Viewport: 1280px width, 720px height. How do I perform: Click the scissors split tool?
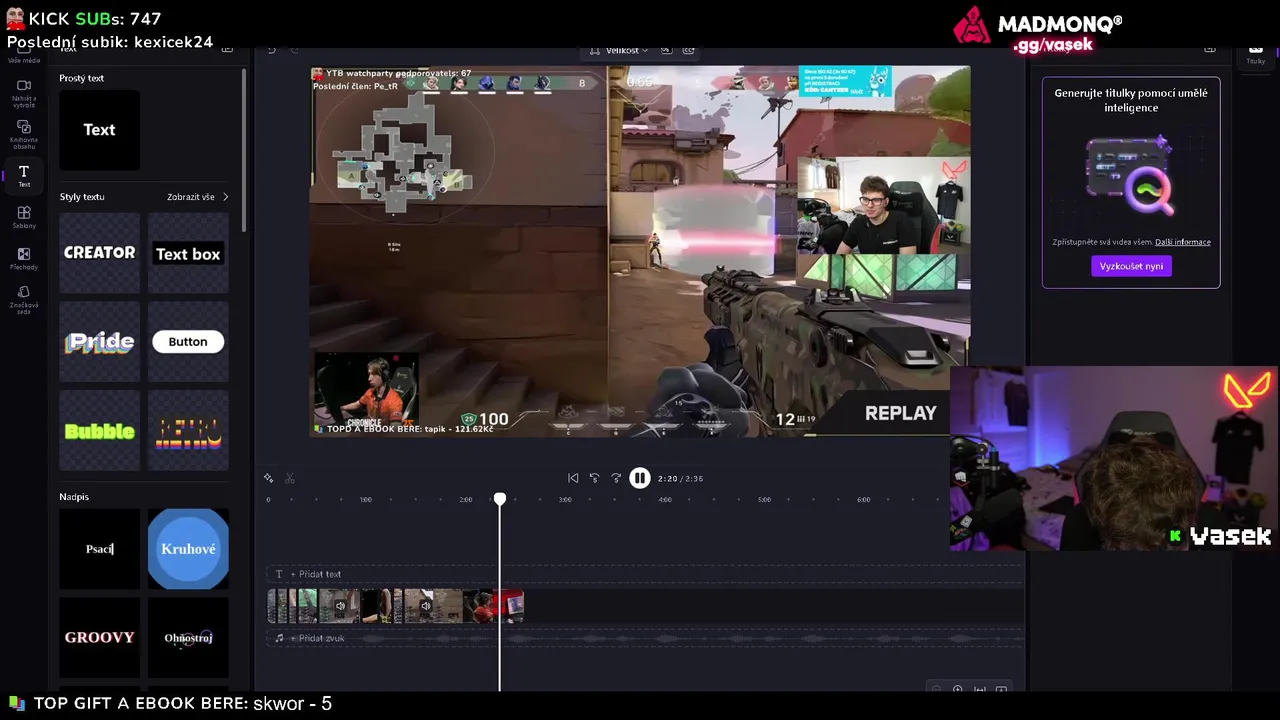(x=290, y=478)
